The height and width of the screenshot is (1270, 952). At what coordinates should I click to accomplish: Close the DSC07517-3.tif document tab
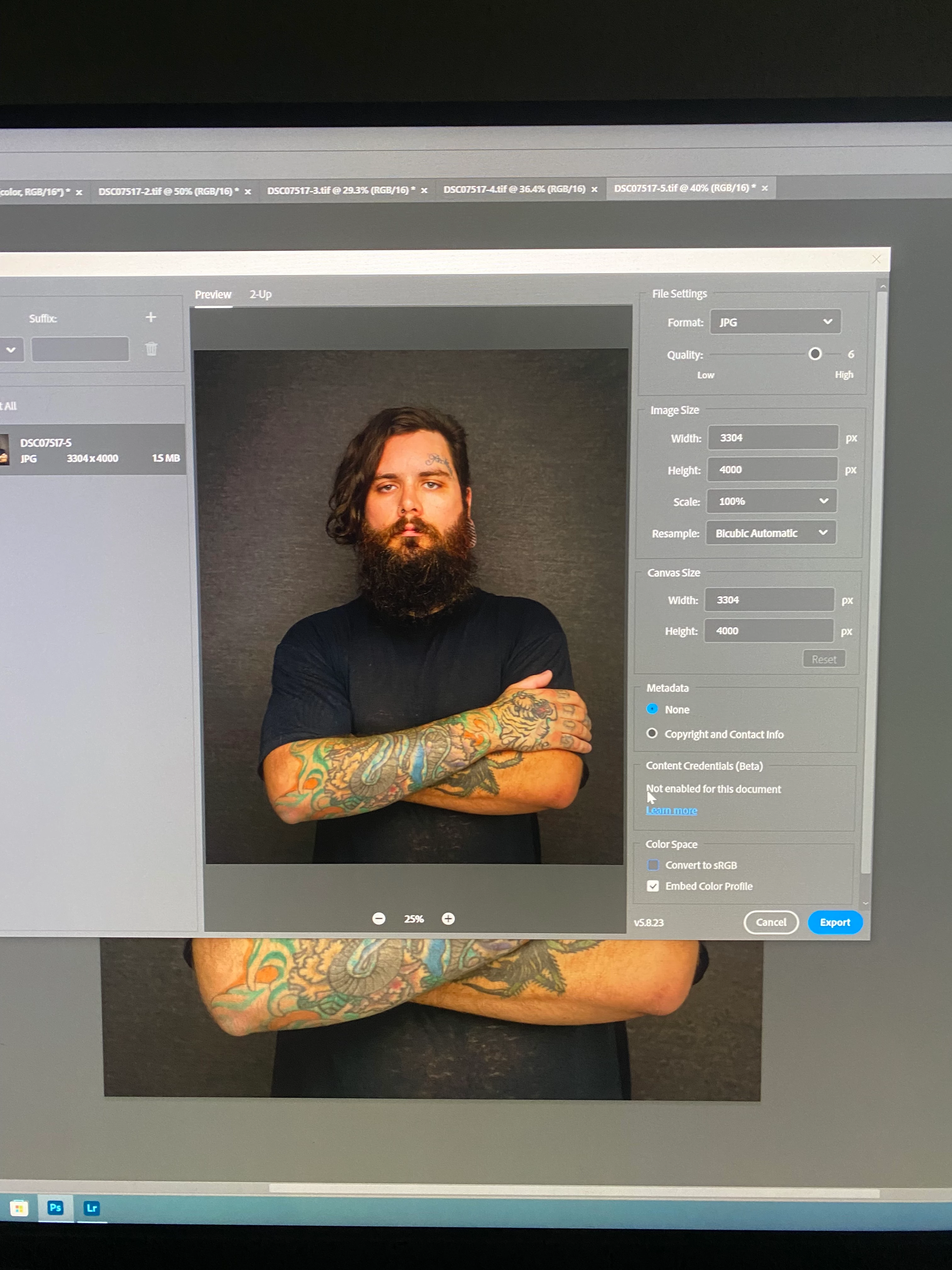click(424, 191)
